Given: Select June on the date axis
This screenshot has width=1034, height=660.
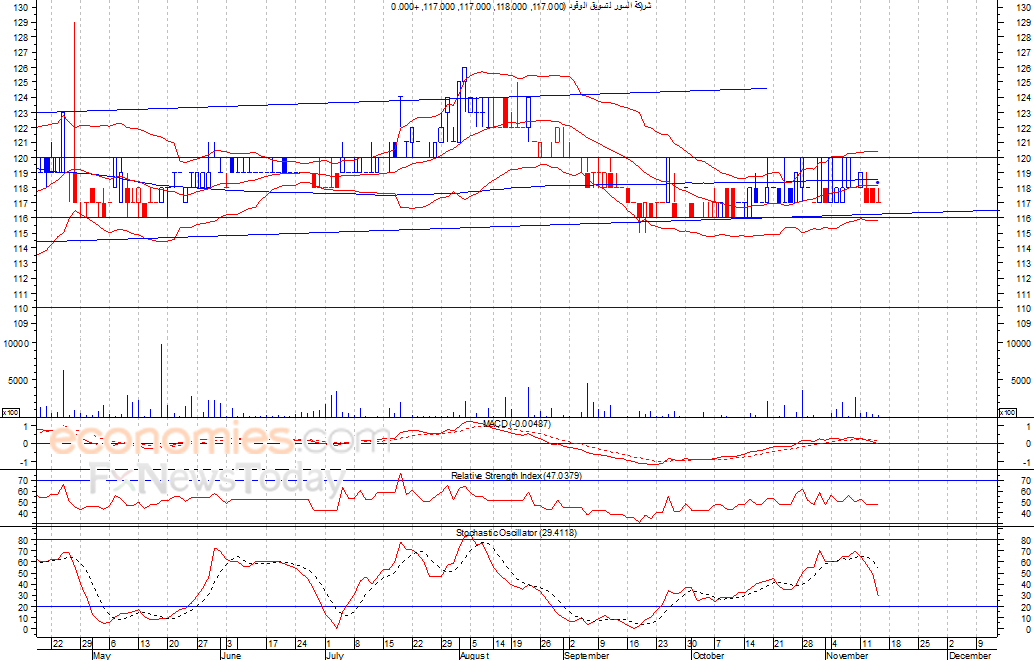Looking at the screenshot, I should (230, 655).
